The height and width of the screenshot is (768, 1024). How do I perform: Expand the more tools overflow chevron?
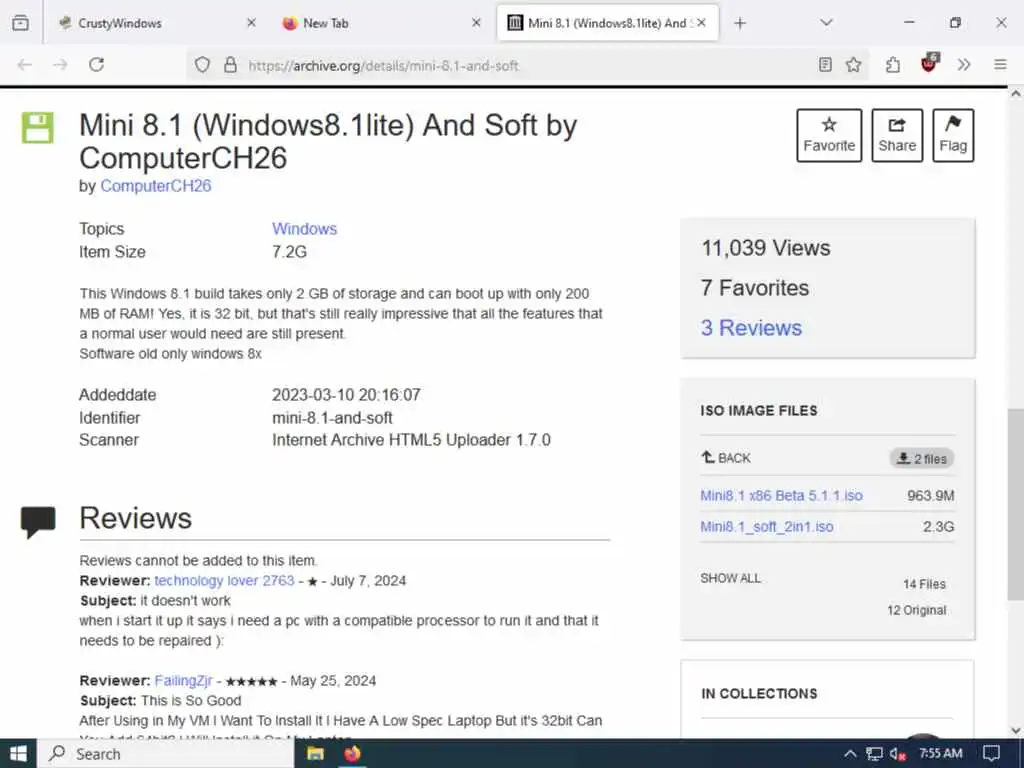964,65
